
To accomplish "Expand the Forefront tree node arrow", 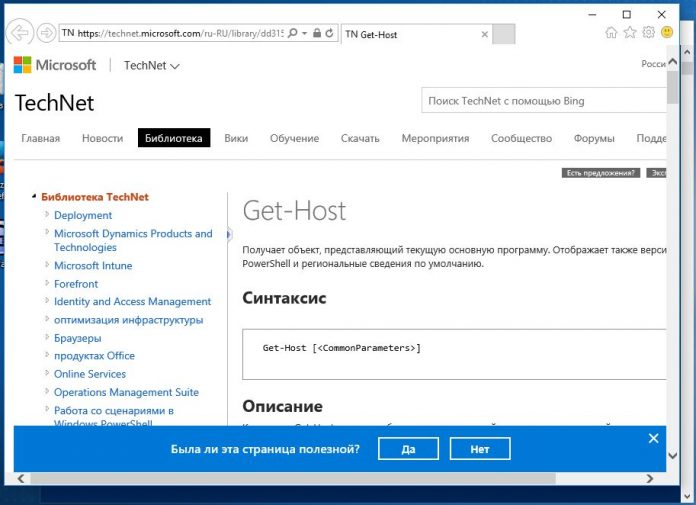I will click(46, 284).
